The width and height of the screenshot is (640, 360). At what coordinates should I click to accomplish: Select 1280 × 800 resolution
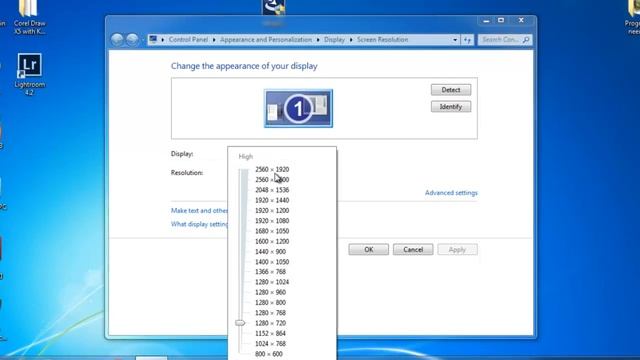click(x=270, y=302)
